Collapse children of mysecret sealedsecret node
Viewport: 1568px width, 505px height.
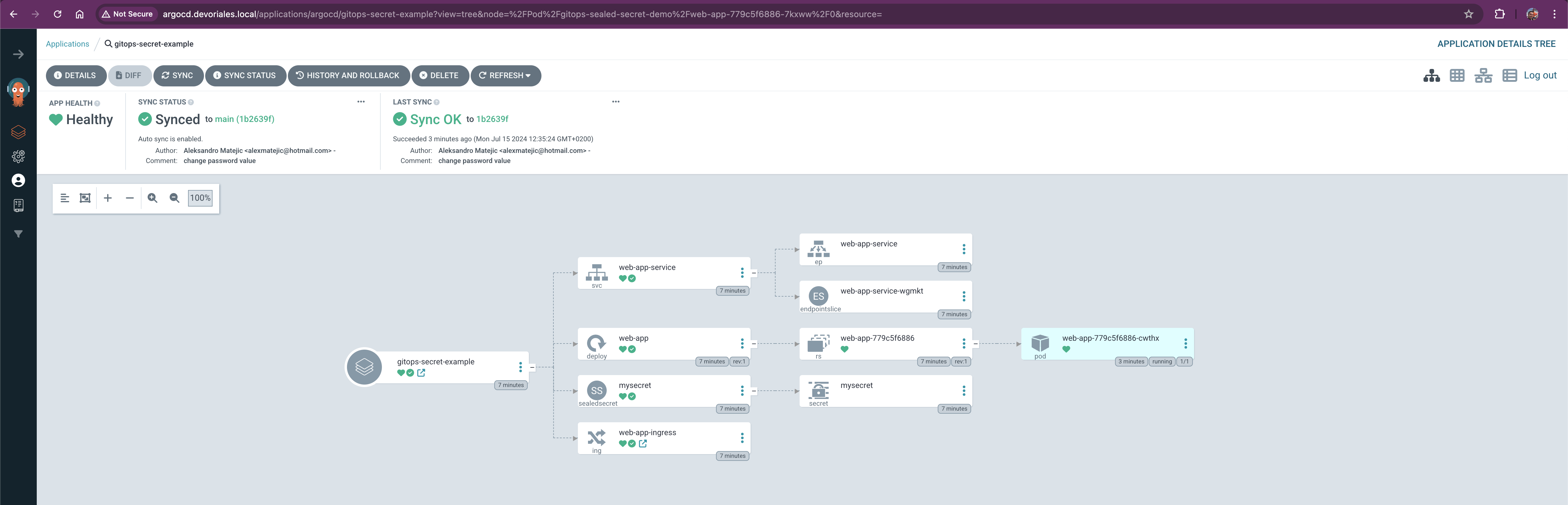tap(754, 390)
